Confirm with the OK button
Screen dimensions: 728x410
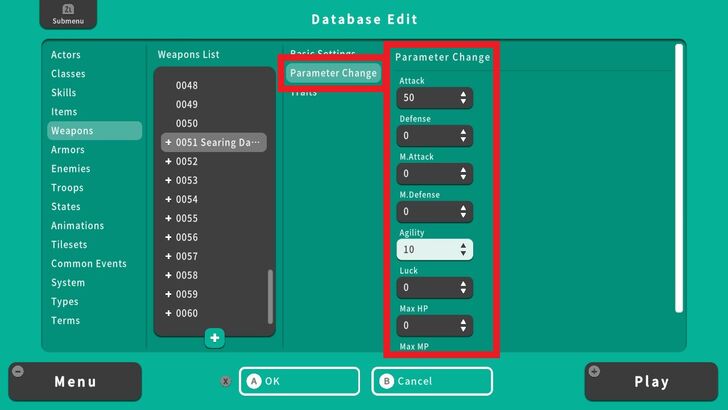[x=299, y=381]
